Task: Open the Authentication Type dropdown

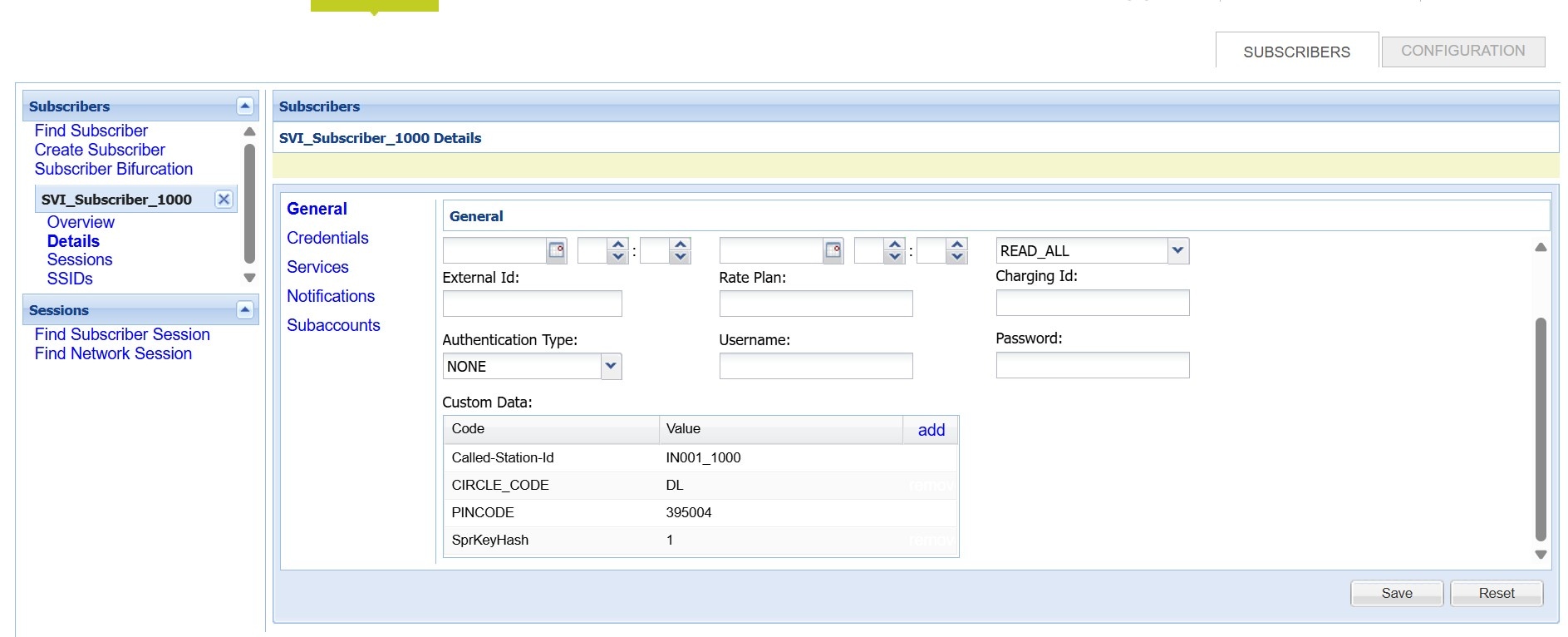Action: pos(611,366)
